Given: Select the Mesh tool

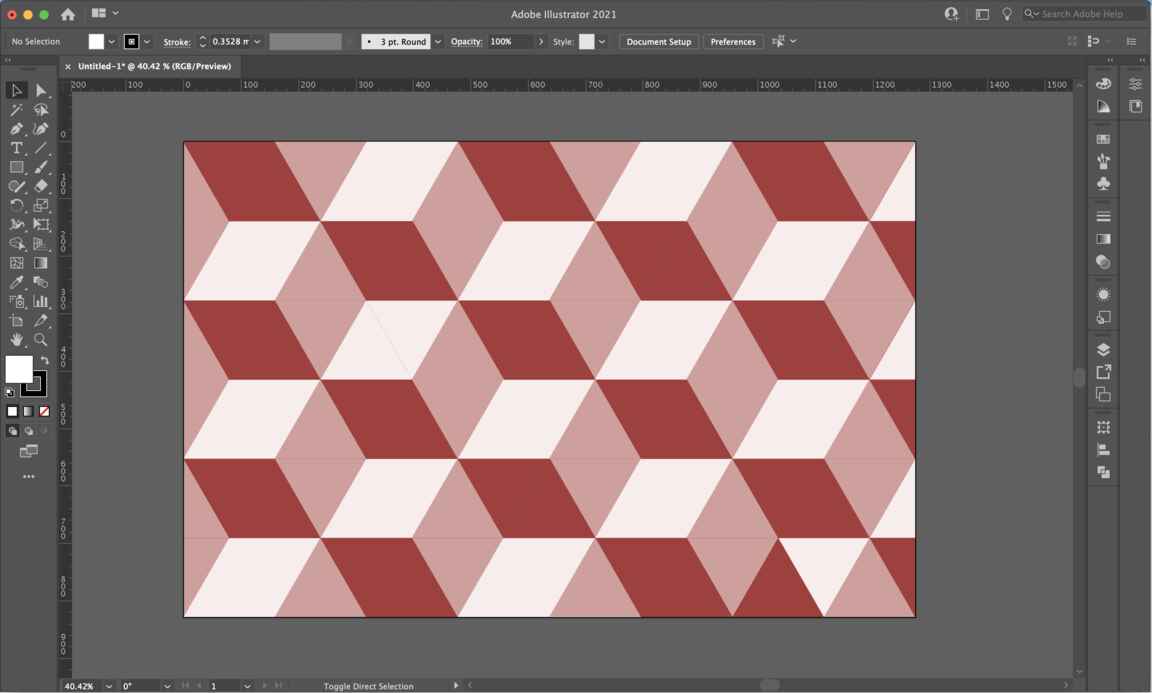Looking at the screenshot, I should coord(16,263).
